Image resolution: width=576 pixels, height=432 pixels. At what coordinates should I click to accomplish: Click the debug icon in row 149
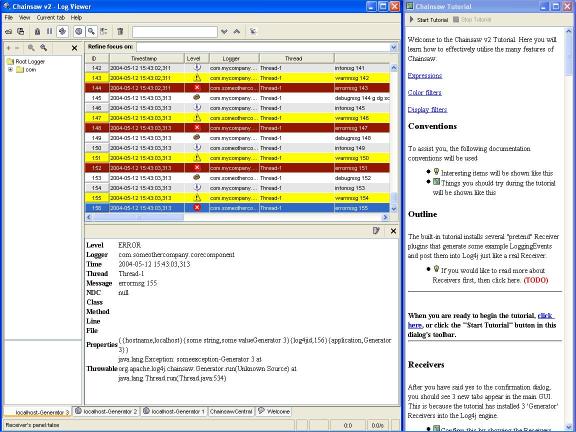pos(197,138)
